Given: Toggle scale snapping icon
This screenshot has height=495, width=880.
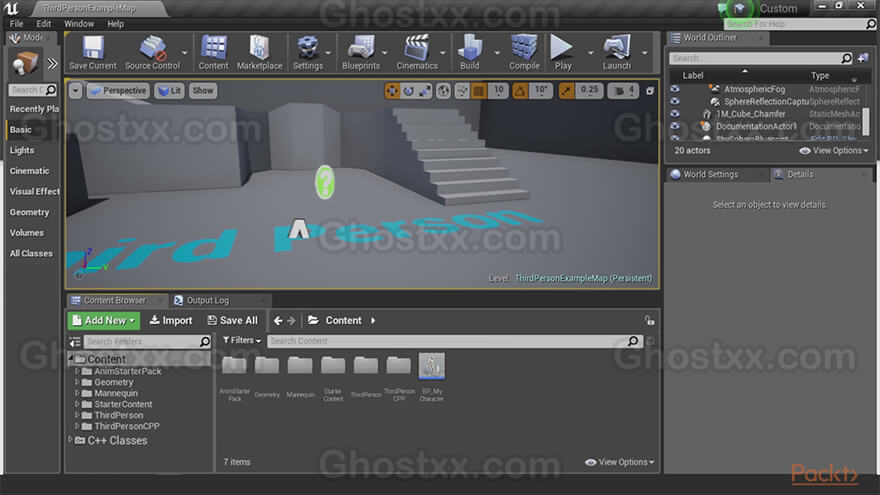Looking at the screenshot, I should [566, 90].
